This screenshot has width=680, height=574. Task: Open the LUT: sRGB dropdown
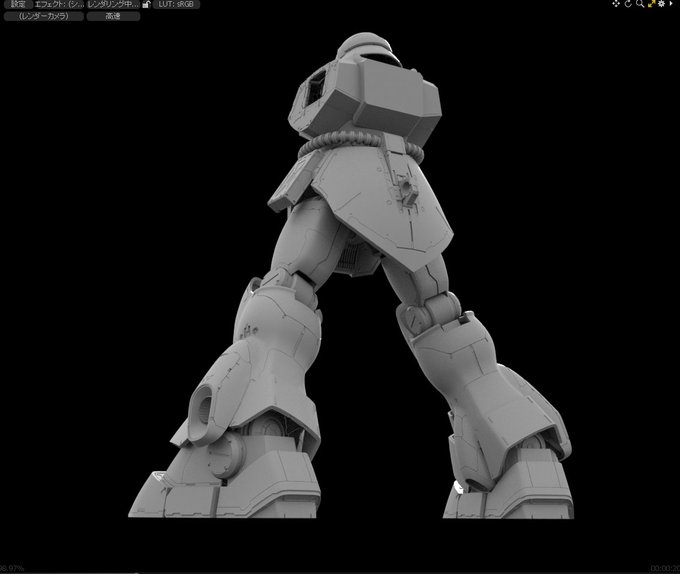[x=176, y=4]
